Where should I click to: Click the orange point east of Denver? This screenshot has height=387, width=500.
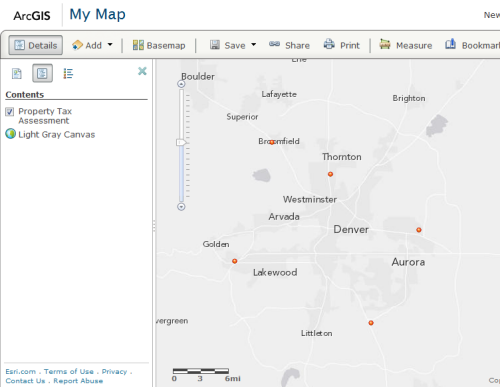(419, 230)
